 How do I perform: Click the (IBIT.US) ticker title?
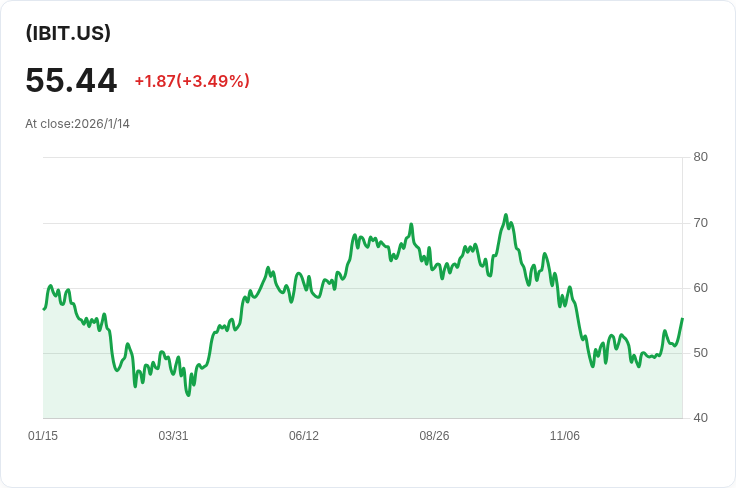click(68, 33)
